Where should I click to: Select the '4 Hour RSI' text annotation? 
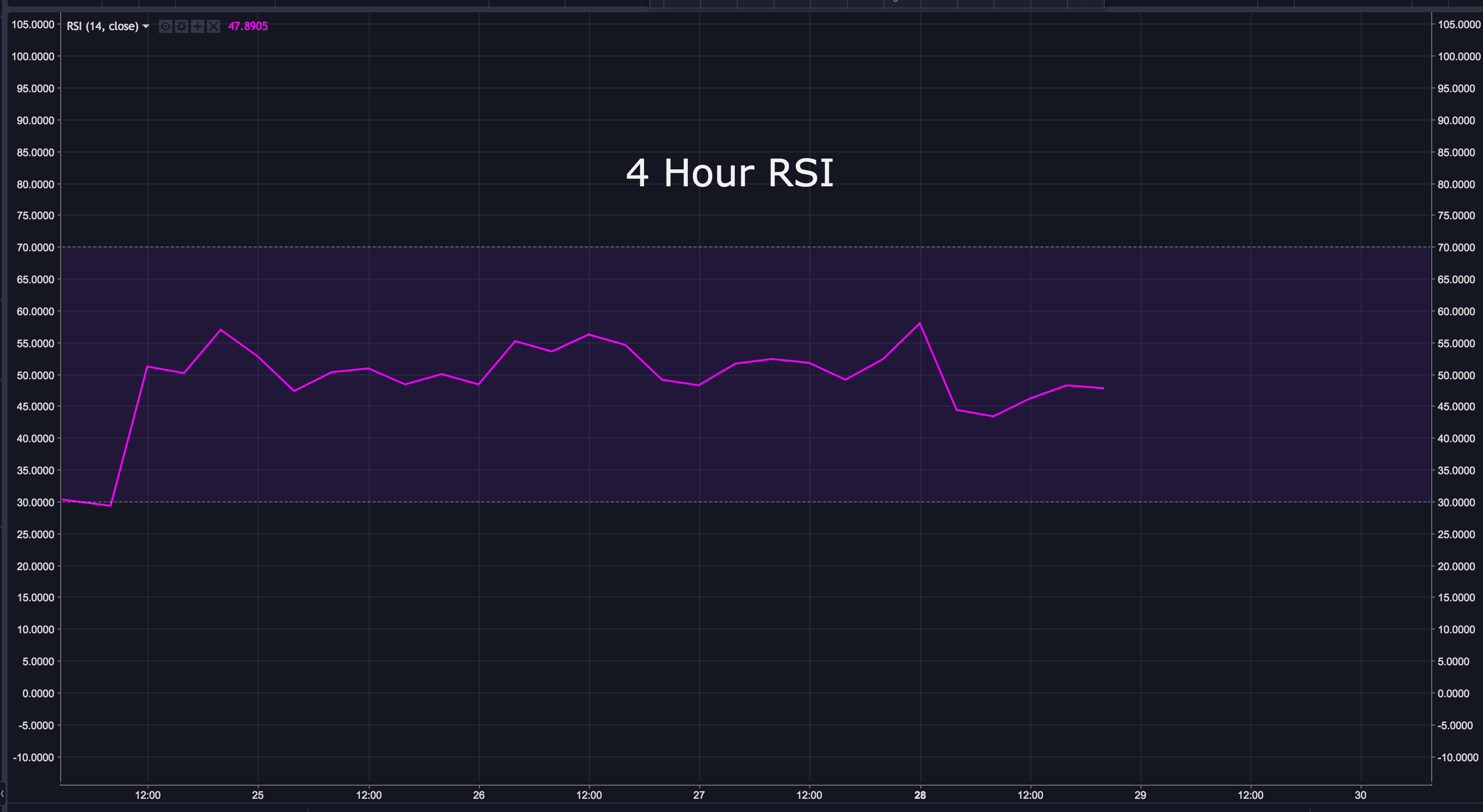[729, 173]
